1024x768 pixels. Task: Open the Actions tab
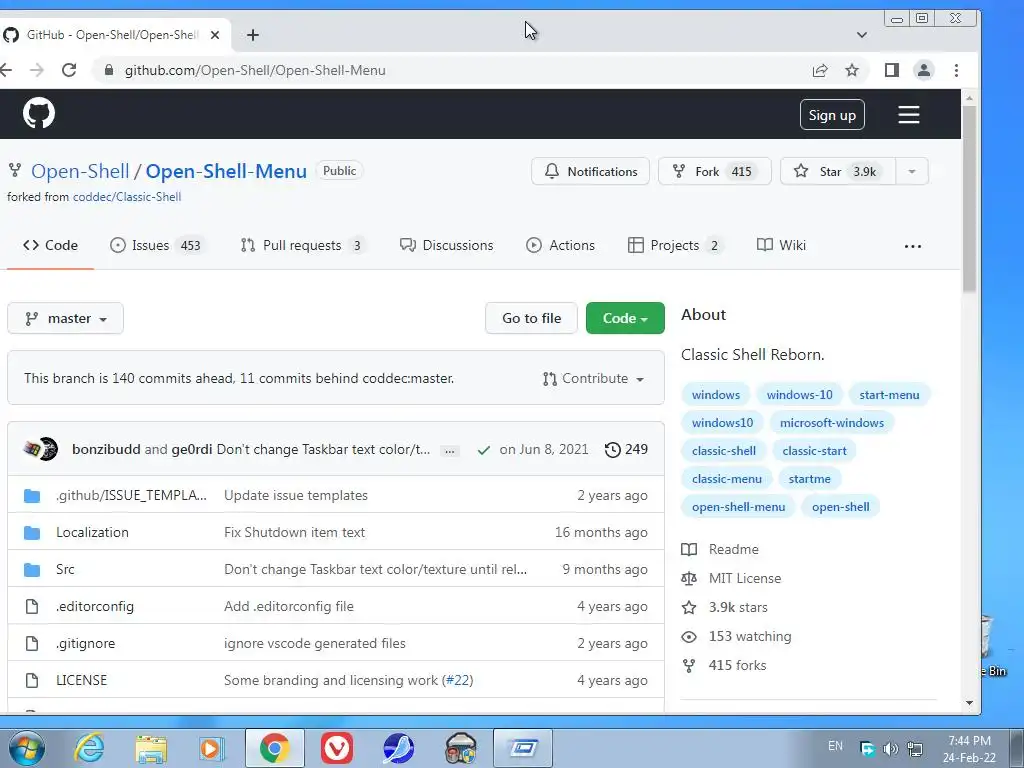click(x=560, y=246)
